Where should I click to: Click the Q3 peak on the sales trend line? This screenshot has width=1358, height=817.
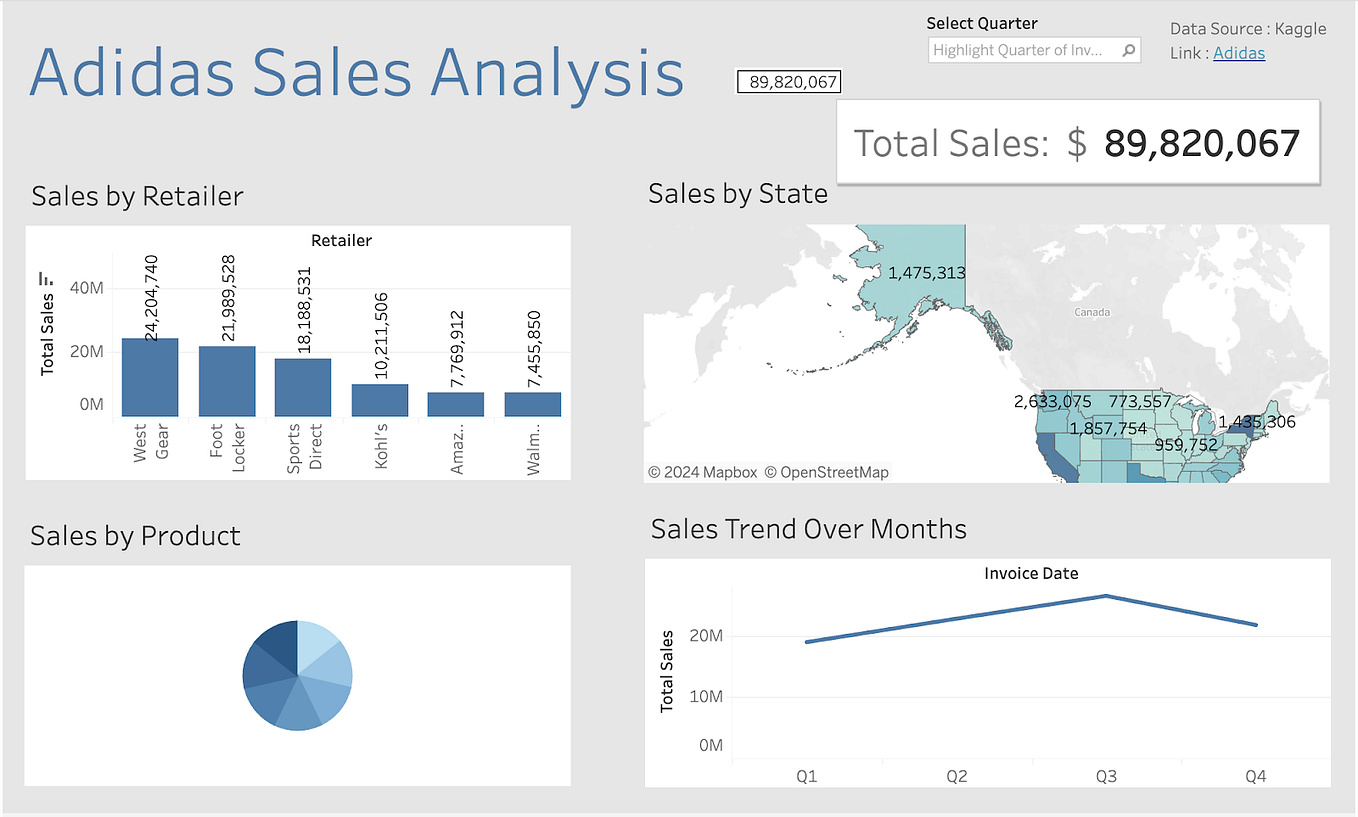click(1107, 596)
